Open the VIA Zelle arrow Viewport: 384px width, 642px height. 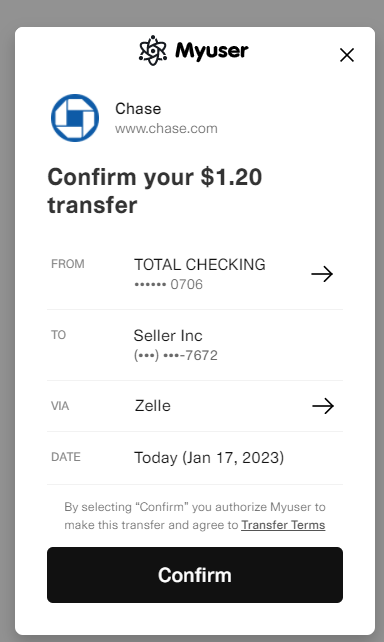[323, 406]
